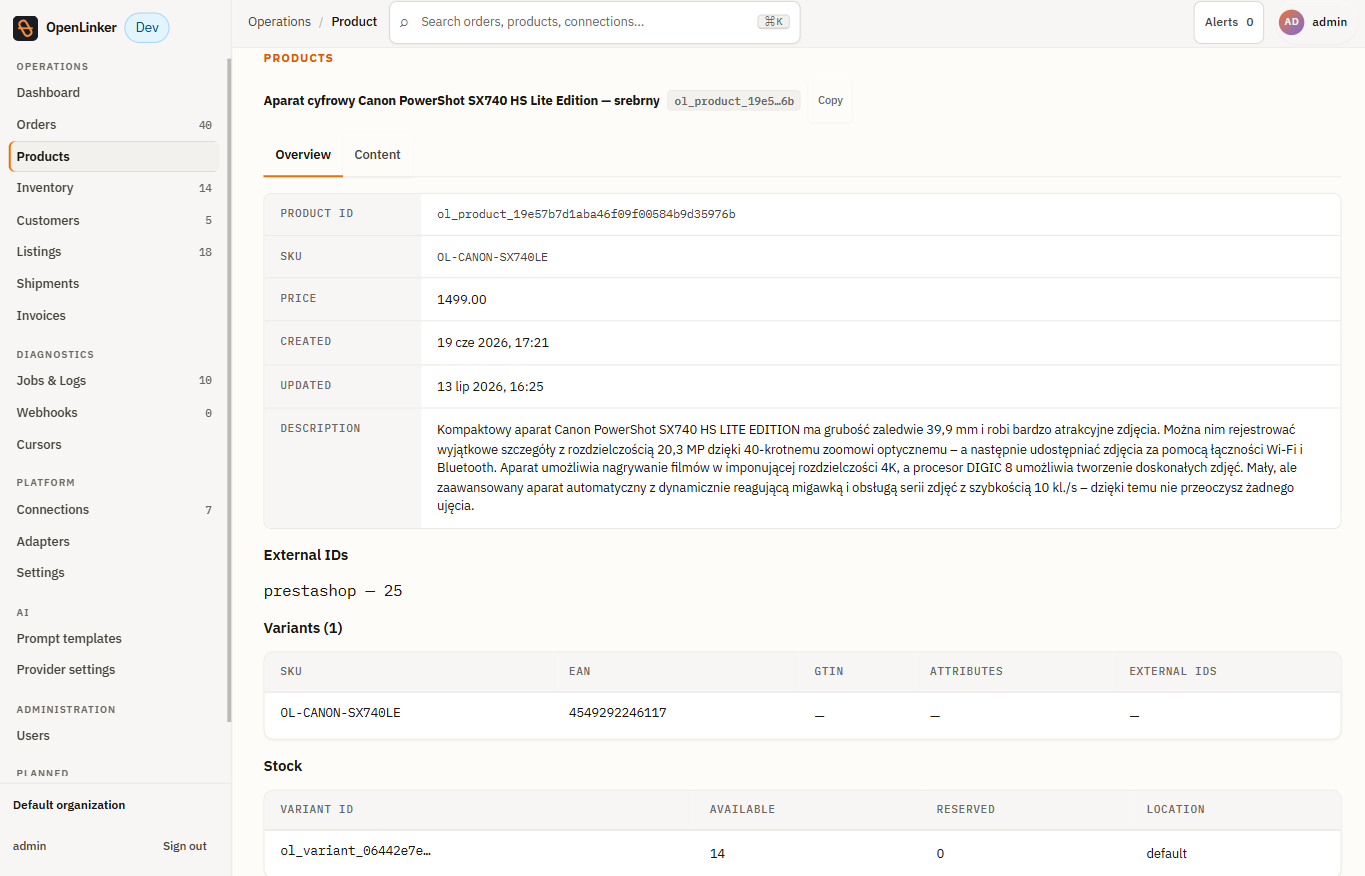Go to Shipments

pos(114,284)
